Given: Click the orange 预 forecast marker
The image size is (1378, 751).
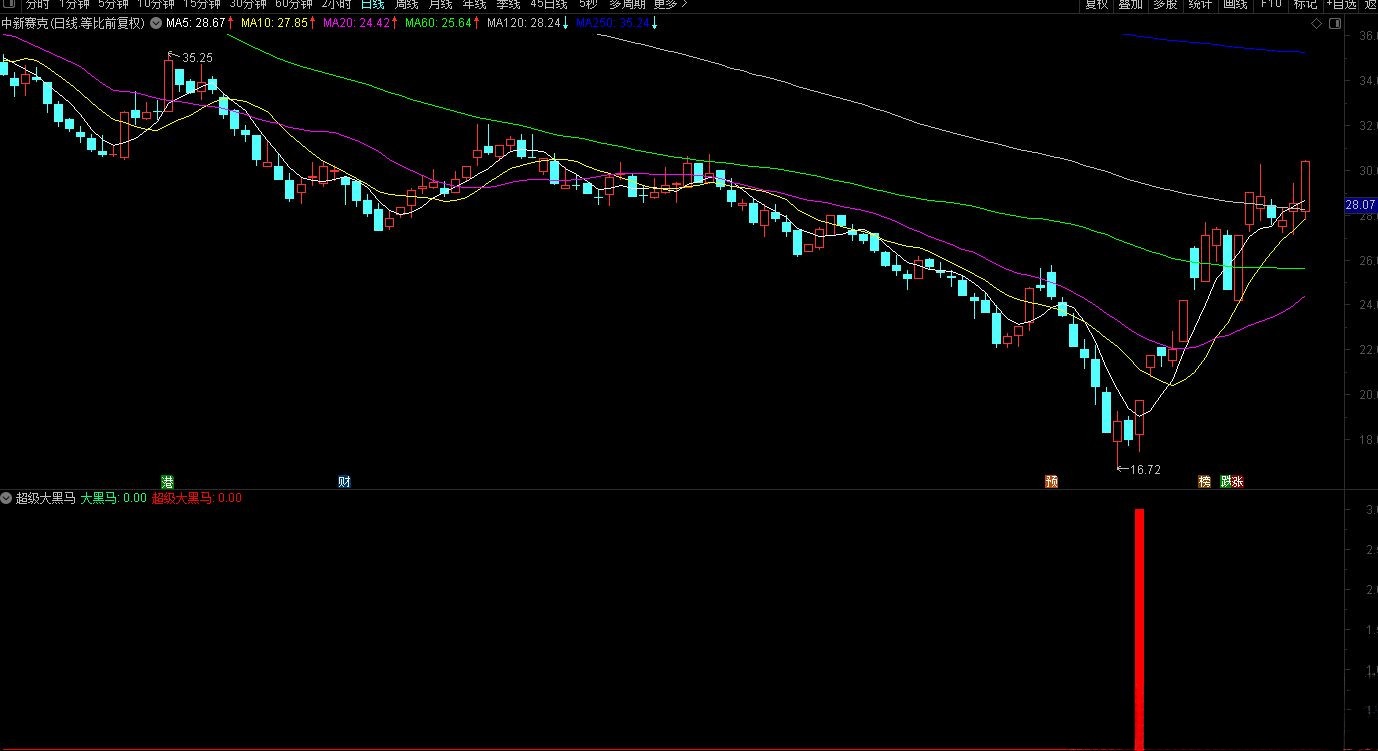Looking at the screenshot, I should tap(1051, 481).
